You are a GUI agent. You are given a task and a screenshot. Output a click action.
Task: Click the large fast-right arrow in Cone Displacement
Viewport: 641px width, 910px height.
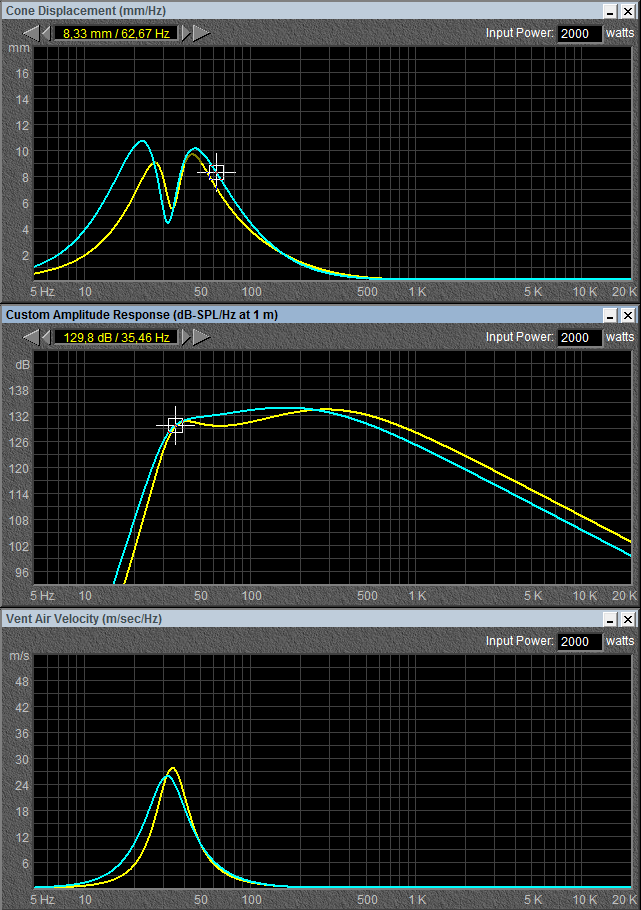tap(201, 33)
